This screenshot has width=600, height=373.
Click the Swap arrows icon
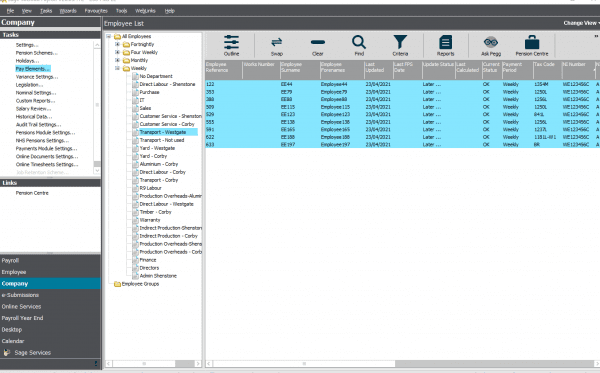click(x=277, y=42)
